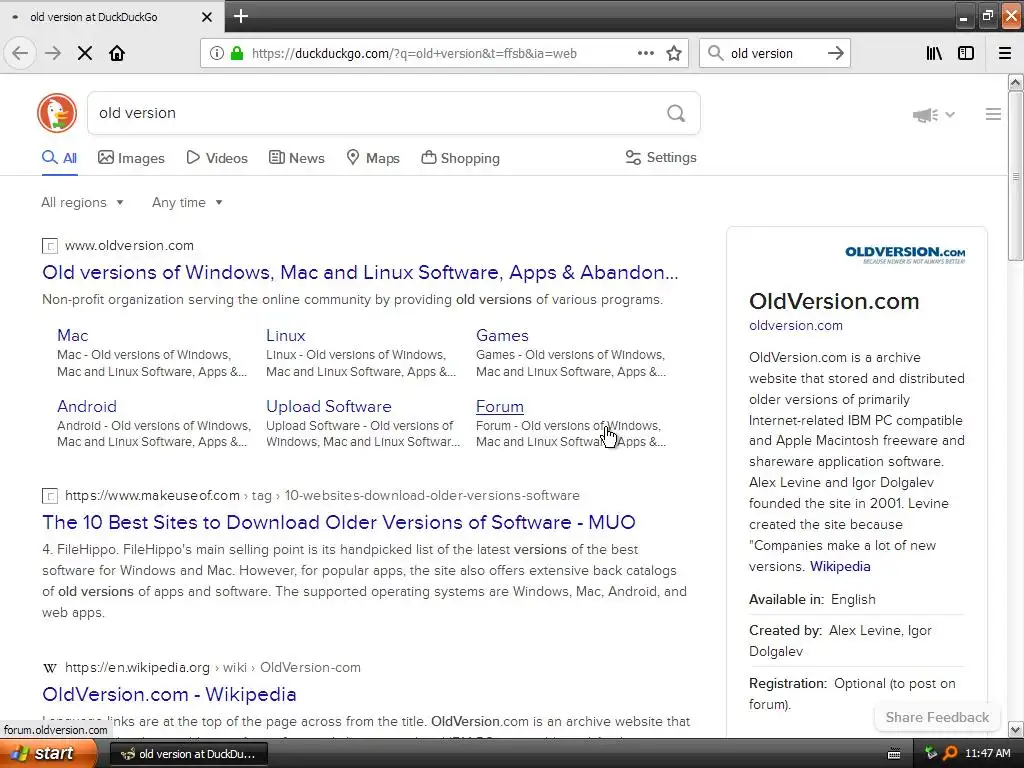Viewport: 1024px width, 768px height.
Task: Go forward with forward arrow
Action: (53, 54)
